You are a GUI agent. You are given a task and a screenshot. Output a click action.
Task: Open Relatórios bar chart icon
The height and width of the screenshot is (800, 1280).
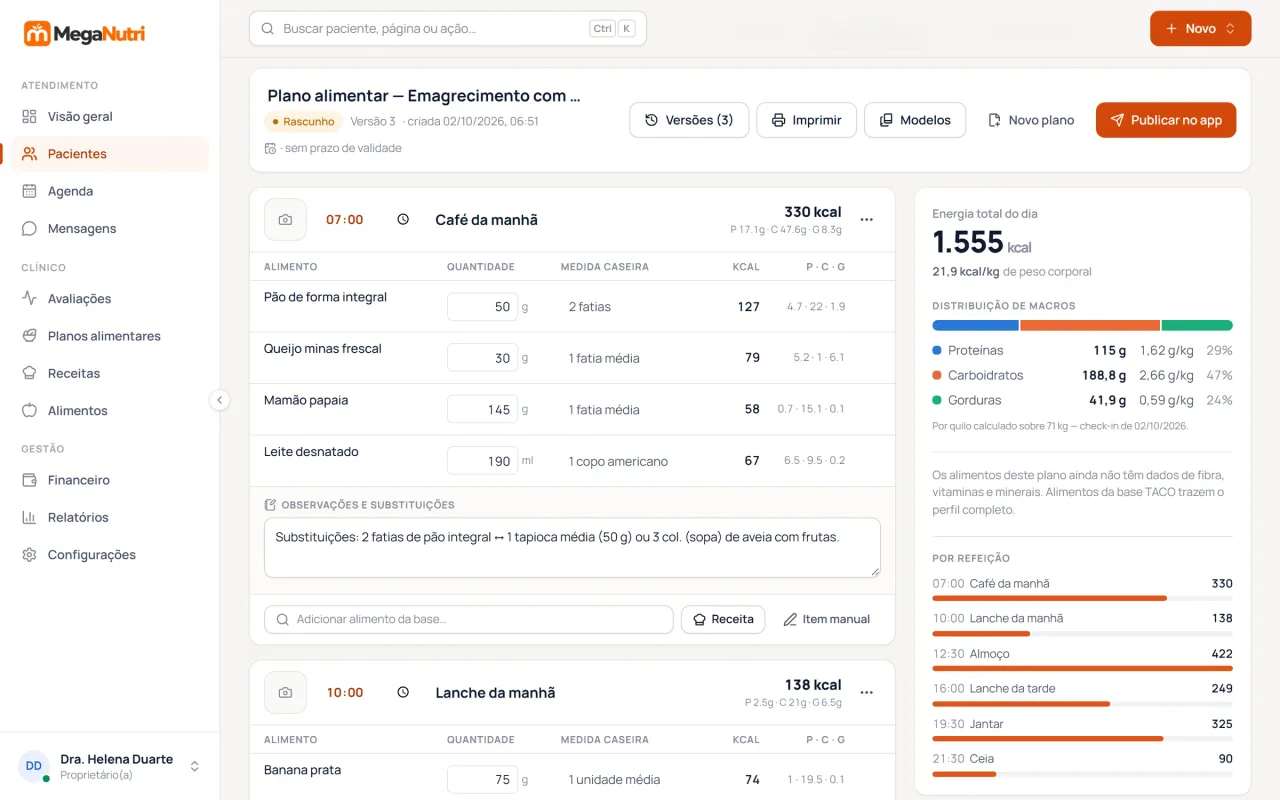(29, 517)
